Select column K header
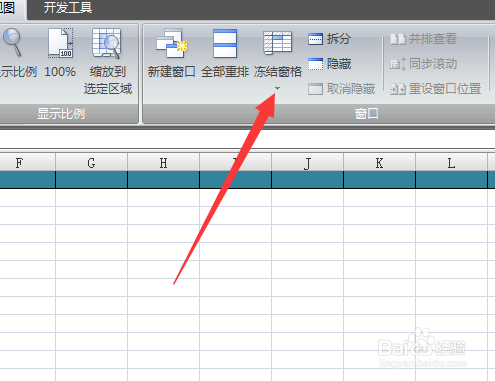This screenshot has width=495, height=381. [x=379, y=163]
